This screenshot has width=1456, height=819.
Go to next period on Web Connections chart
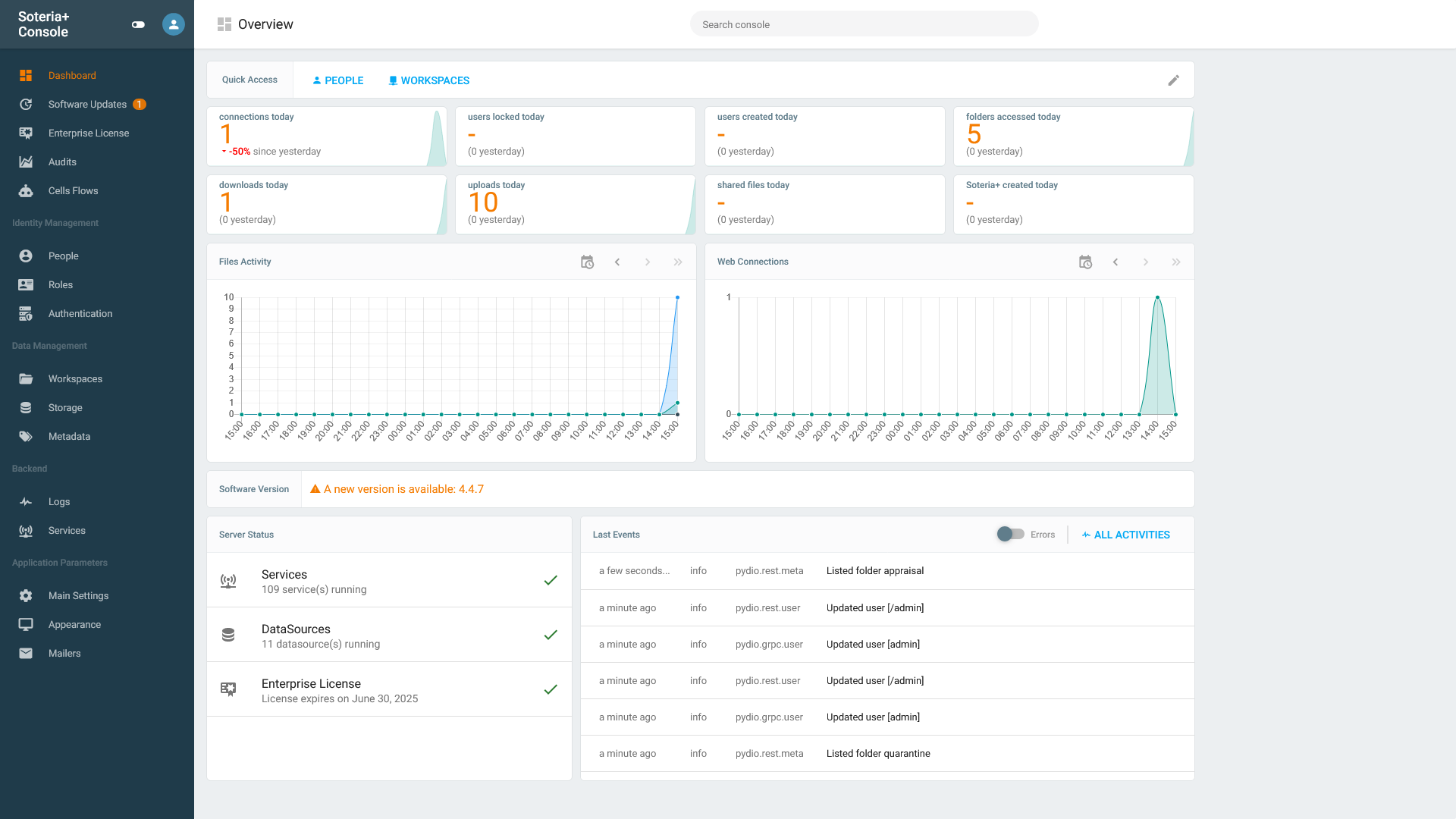pyautogui.click(x=1146, y=262)
